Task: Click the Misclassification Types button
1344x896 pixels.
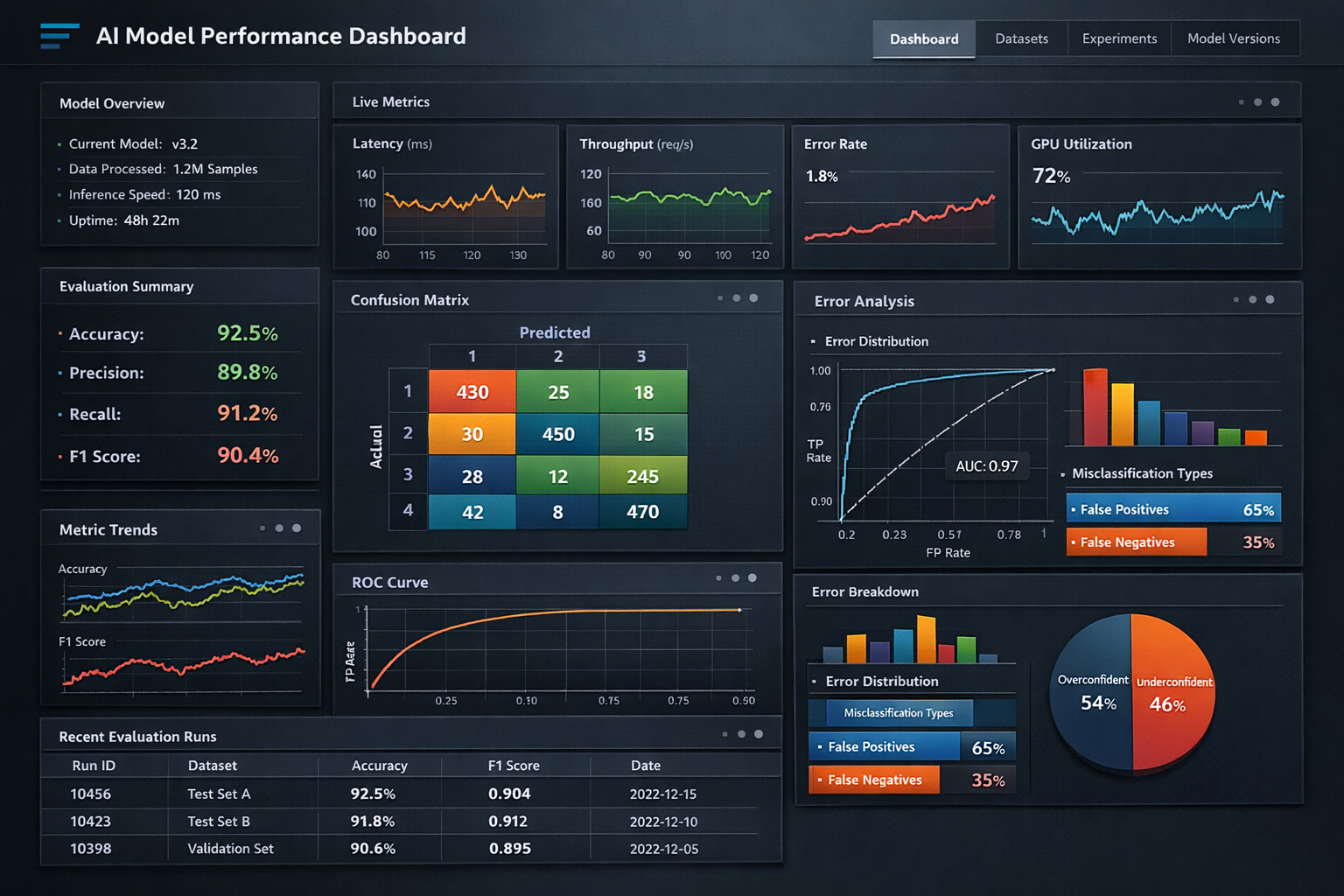Action: 898,713
